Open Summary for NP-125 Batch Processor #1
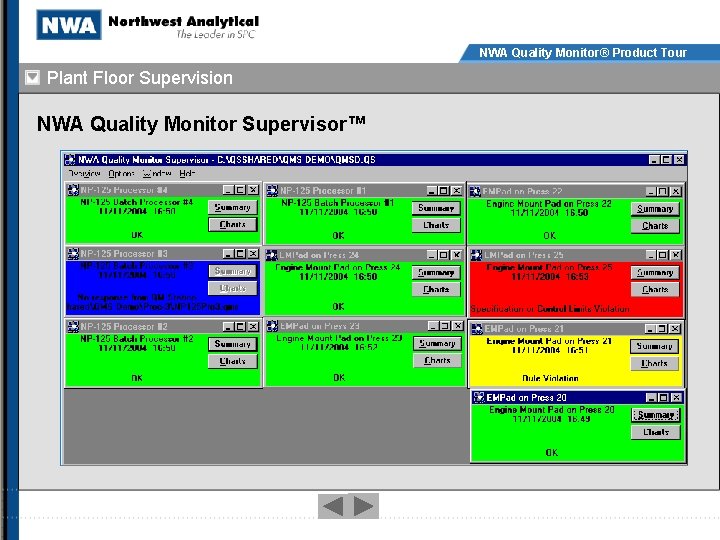Screen dimensions: 720x540 click(x=436, y=208)
